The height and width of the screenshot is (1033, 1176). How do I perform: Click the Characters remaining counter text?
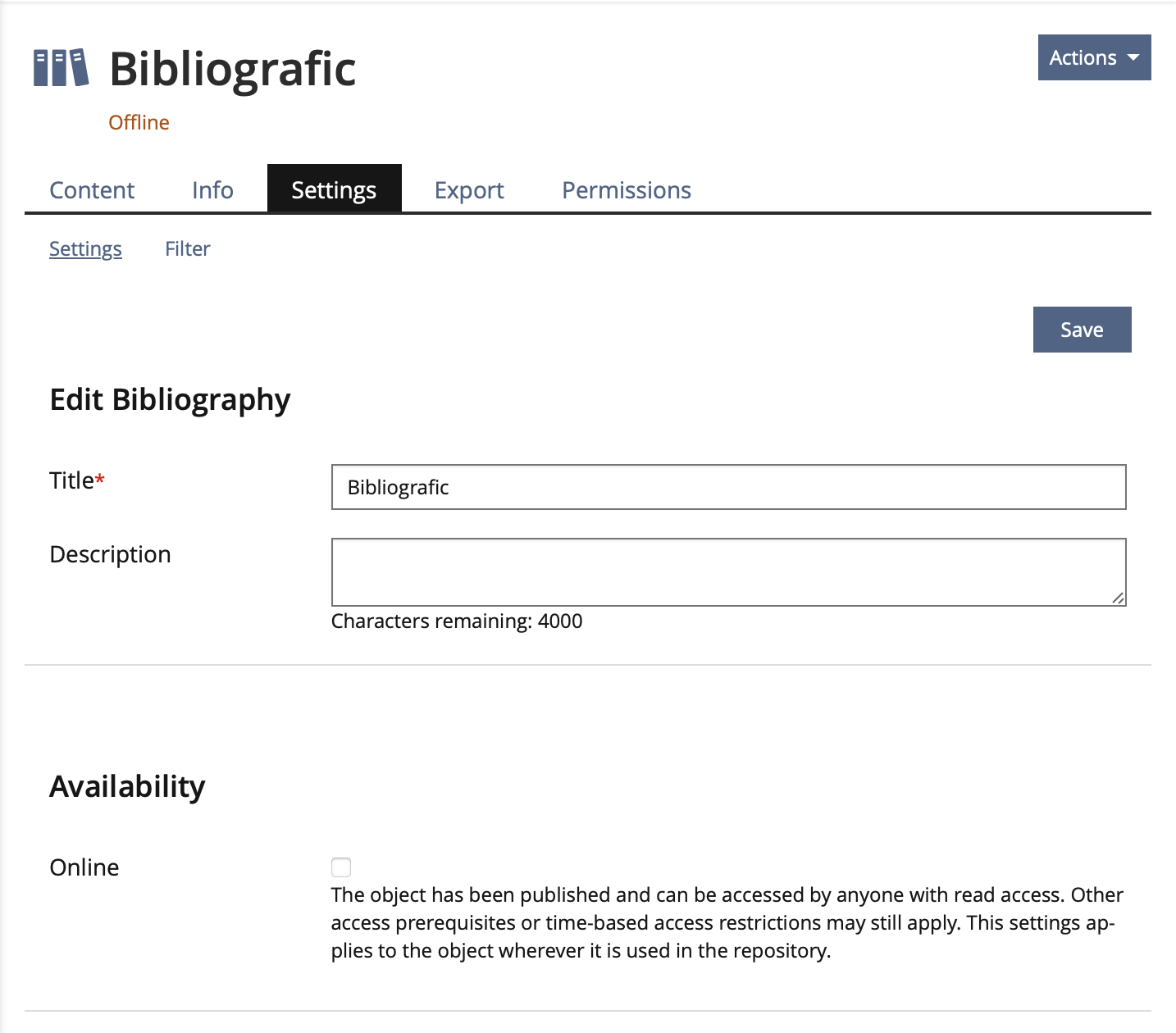(x=457, y=621)
